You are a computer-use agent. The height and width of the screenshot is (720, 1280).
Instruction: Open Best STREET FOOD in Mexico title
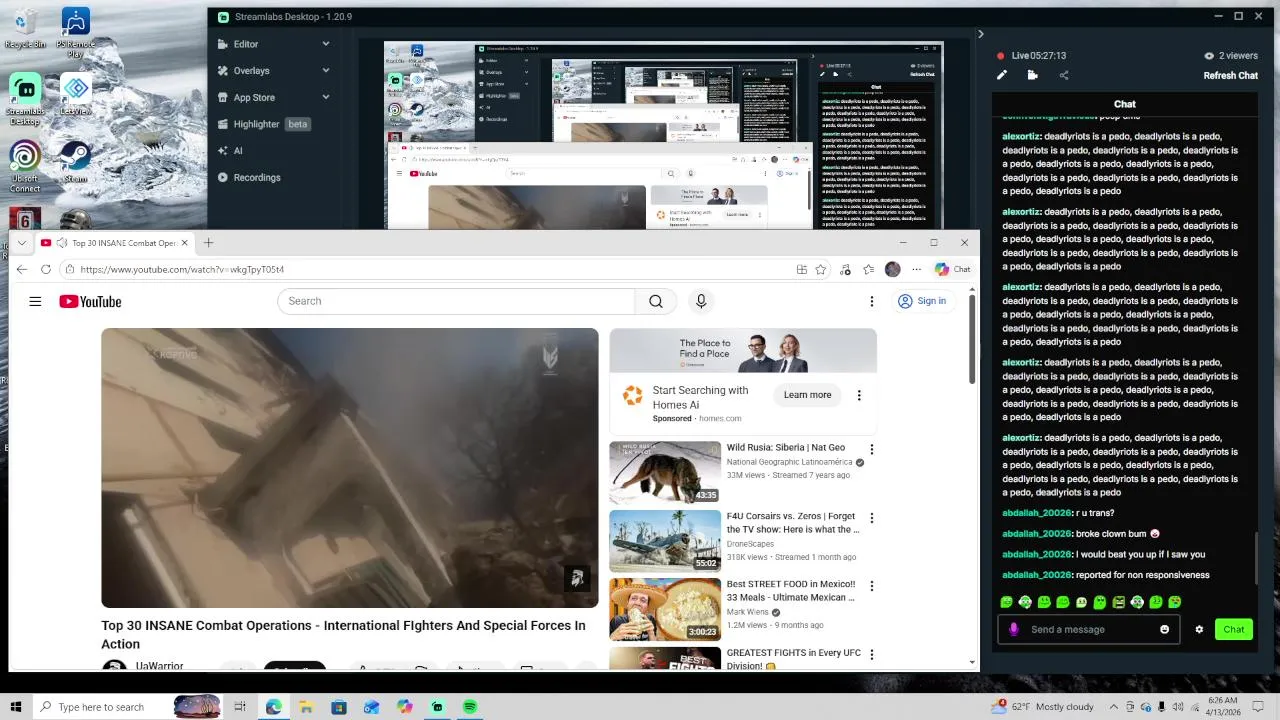(791, 590)
